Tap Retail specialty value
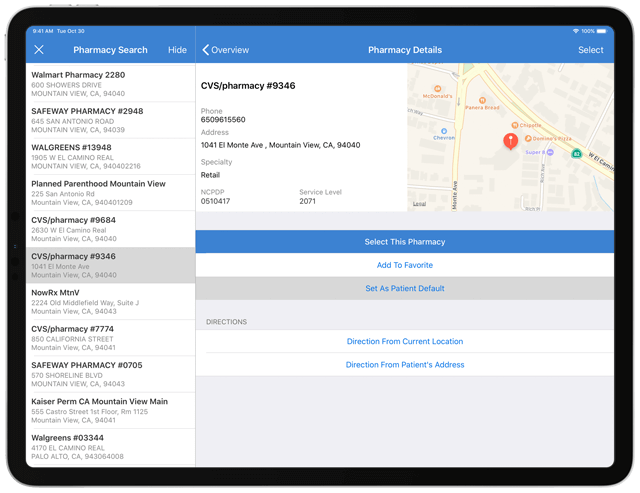 210,175
